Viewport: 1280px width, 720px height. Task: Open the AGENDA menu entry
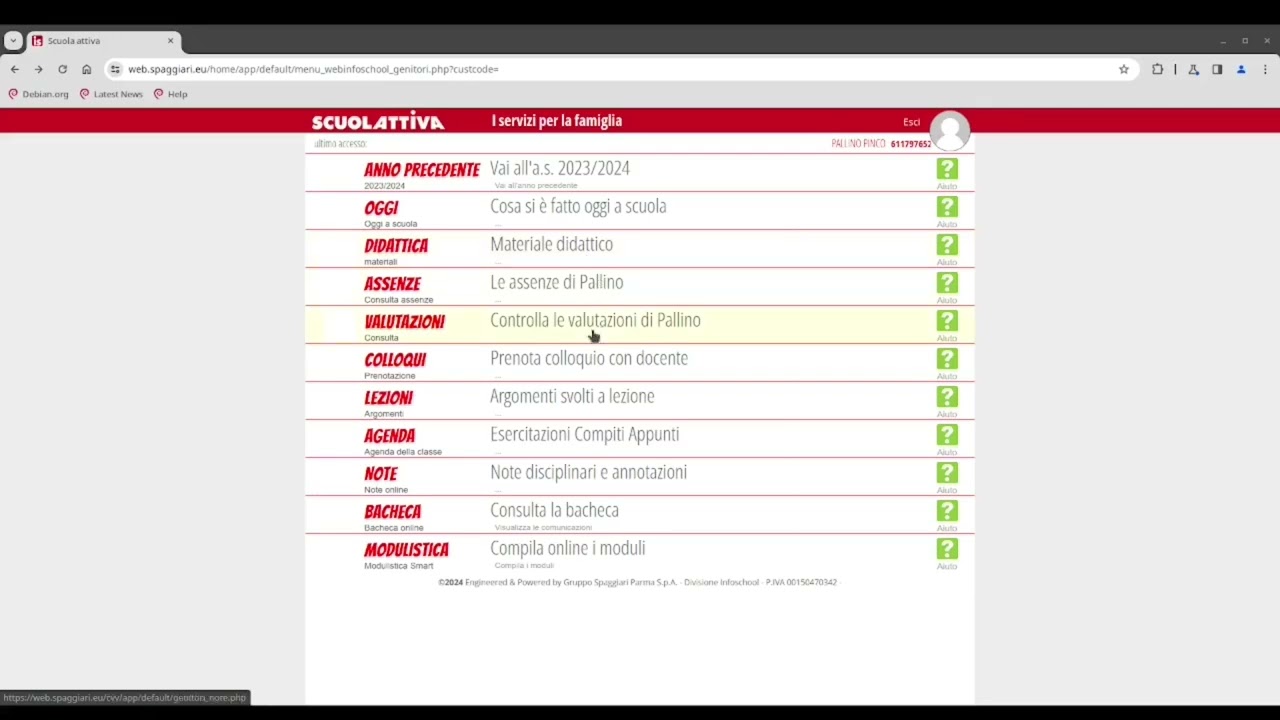coord(389,436)
